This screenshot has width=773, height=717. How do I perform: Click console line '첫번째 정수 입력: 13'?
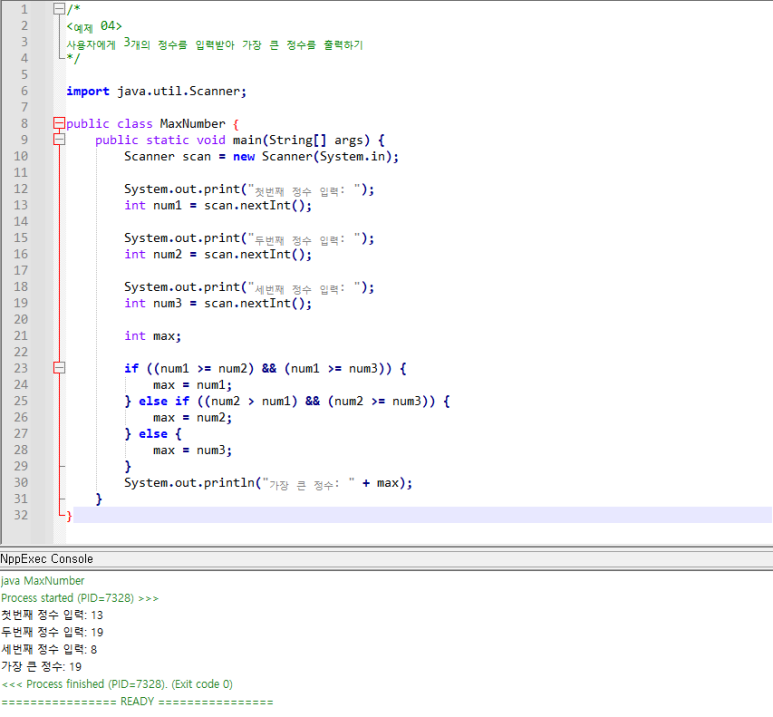click(x=52, y=615)
